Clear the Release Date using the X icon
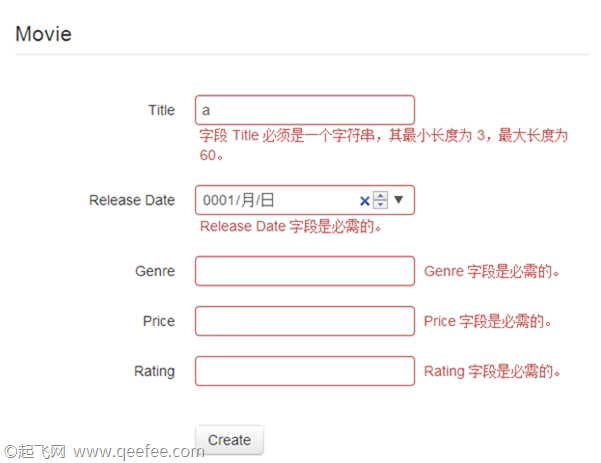 365,200
